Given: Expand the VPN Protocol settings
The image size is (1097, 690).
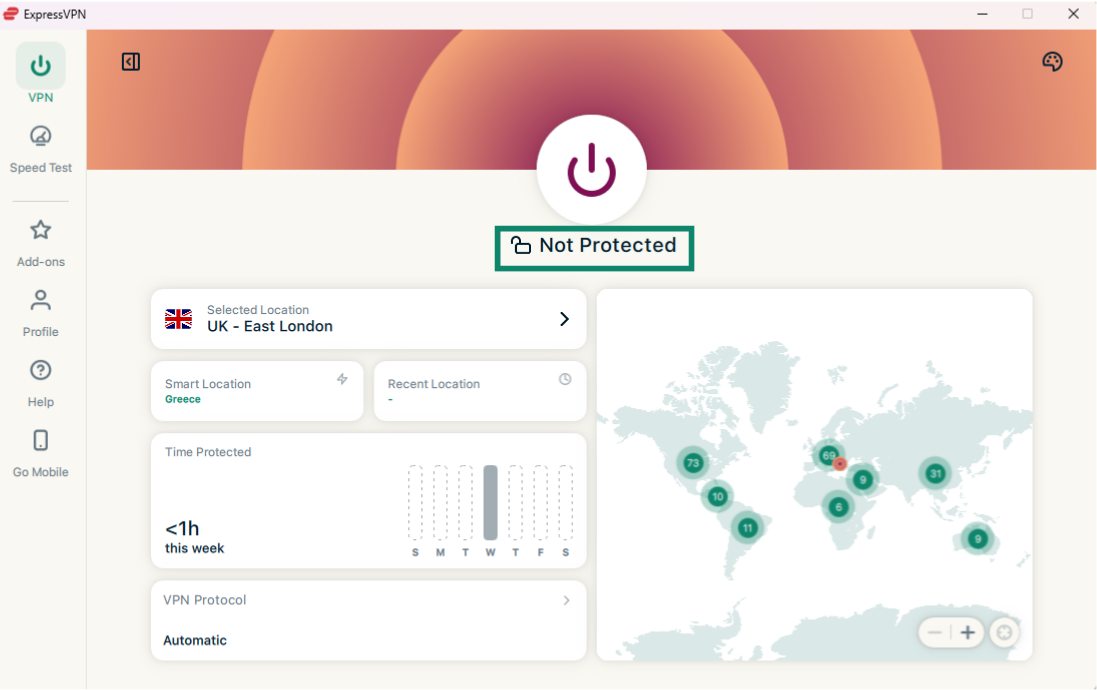Looking at the screenshot, I should (566, 600).
